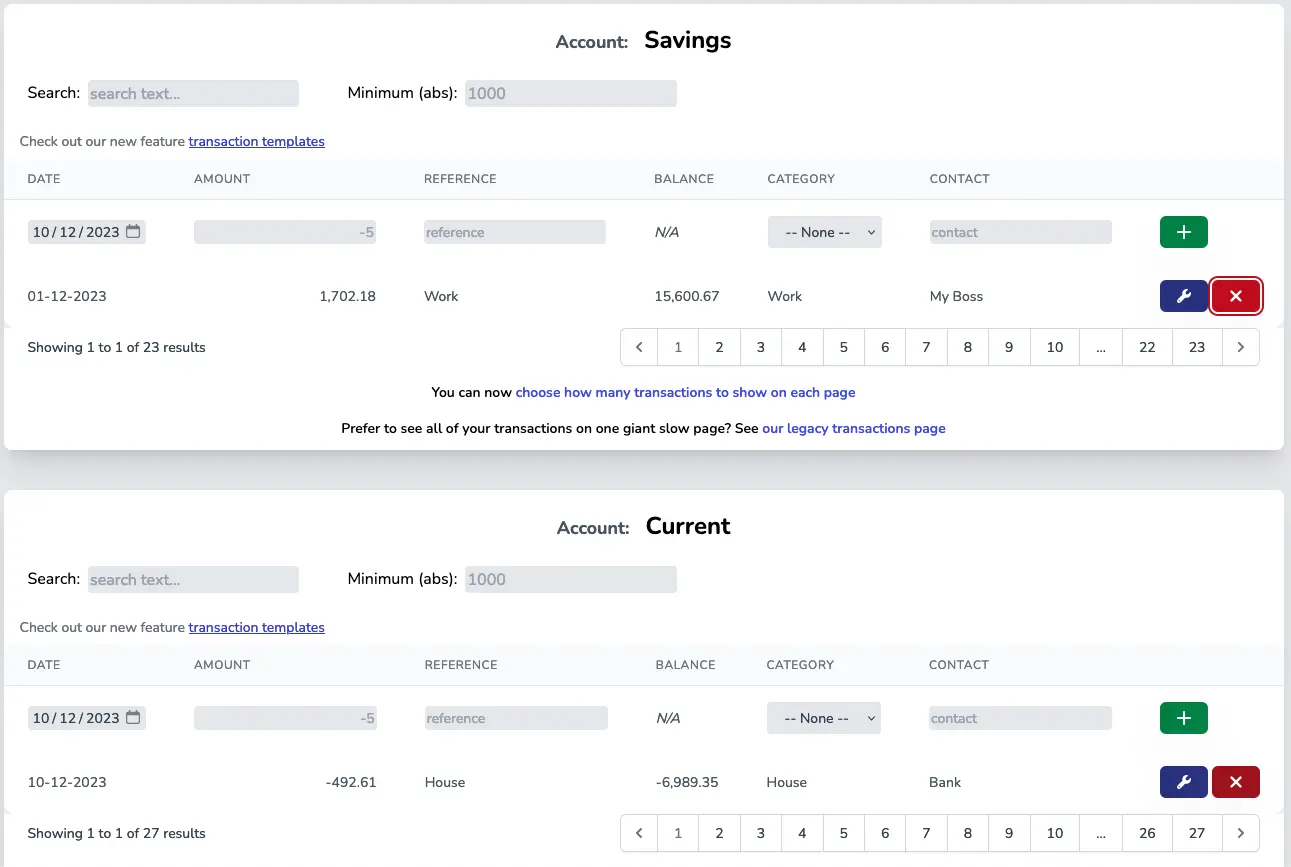The height and width of the screenshot is (867, 1291).
Task: Open the category dropdown in the Current entry row
Action: point(823,717)
